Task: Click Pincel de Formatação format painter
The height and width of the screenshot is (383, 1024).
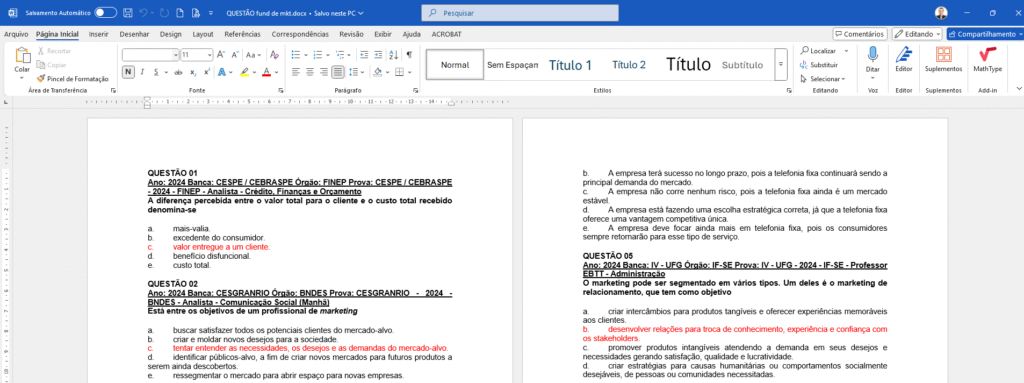Action: click(72, 78)
